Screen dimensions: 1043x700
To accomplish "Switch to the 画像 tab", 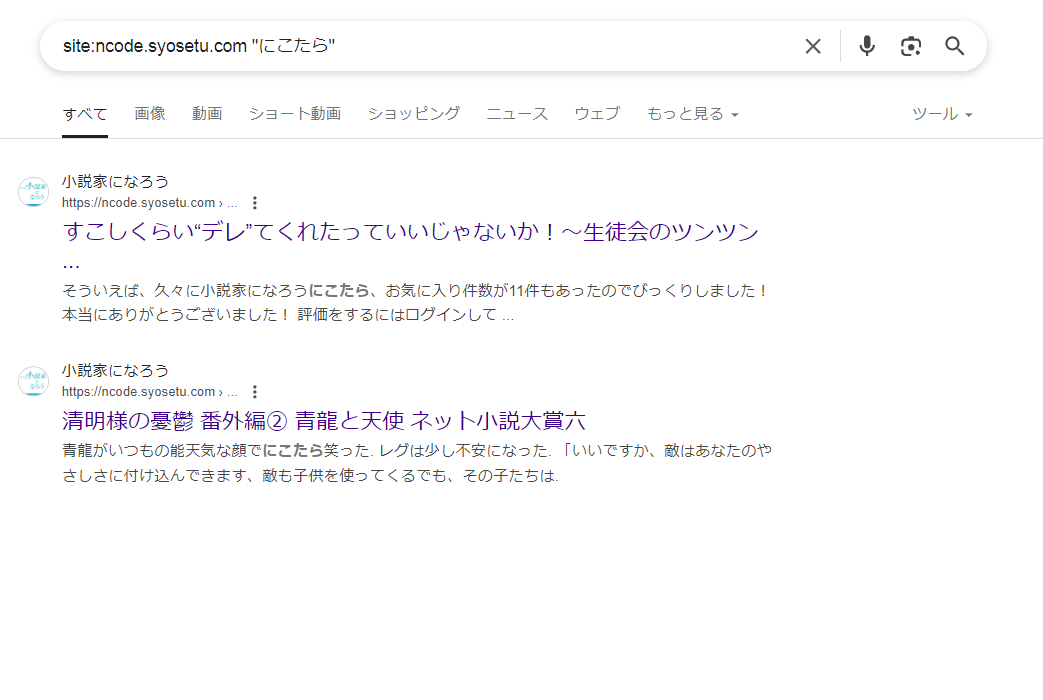I will [x=150, y=114].
